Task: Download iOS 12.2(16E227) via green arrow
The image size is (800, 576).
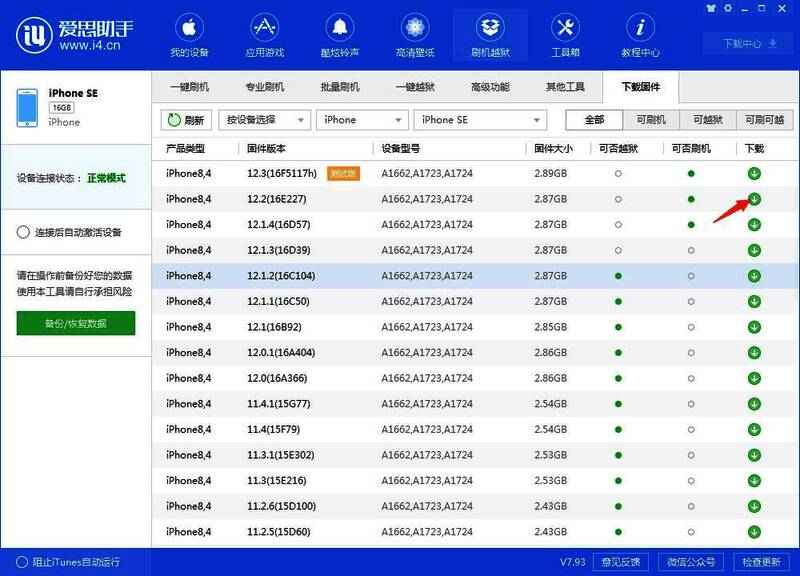Action: tap(757, 197)
